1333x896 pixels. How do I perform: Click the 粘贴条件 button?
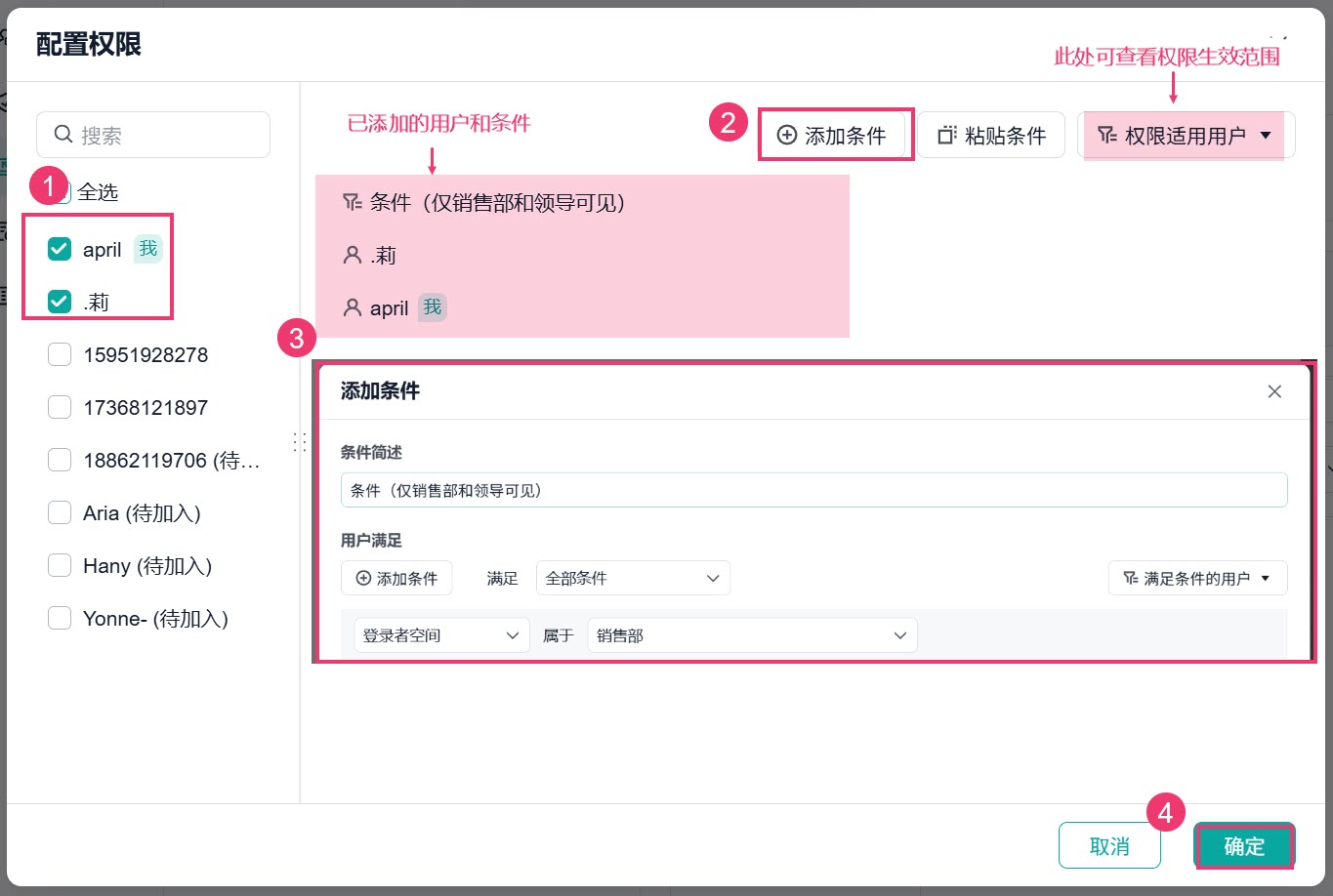tap(991, 135)
